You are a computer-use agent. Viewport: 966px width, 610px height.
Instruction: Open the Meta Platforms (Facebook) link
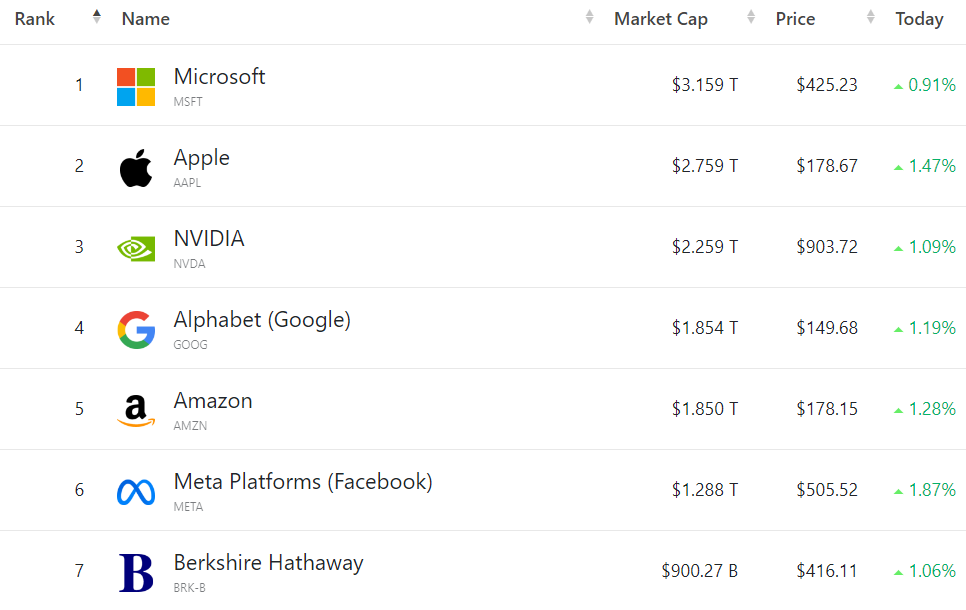pyautogui.click(x=303, y=482)
